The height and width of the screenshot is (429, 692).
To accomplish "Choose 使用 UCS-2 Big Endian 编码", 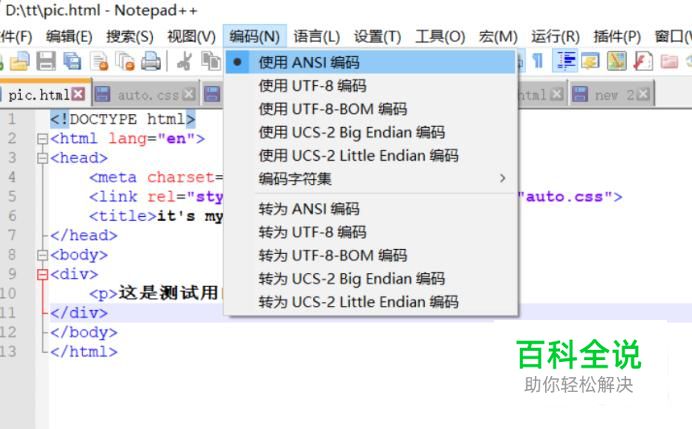I will [370, 132].
